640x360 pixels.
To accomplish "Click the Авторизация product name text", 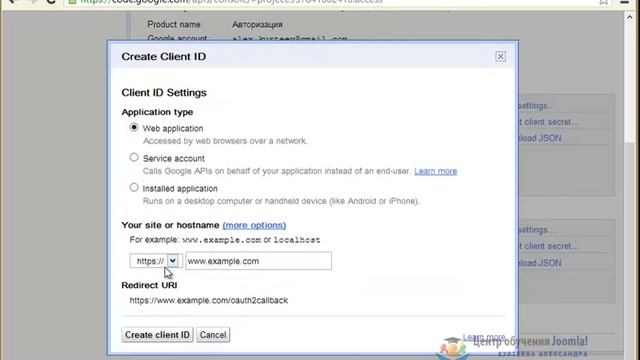I will 257,24.
